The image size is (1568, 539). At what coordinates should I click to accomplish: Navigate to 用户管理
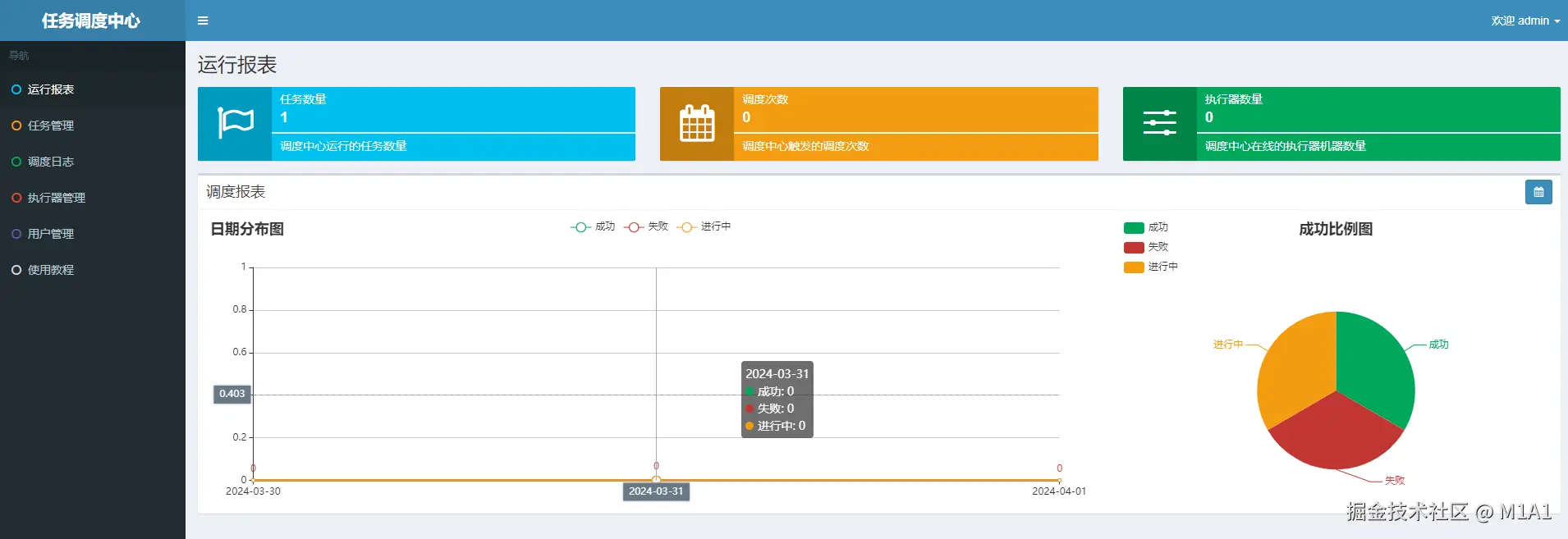[x=93, y=234]
